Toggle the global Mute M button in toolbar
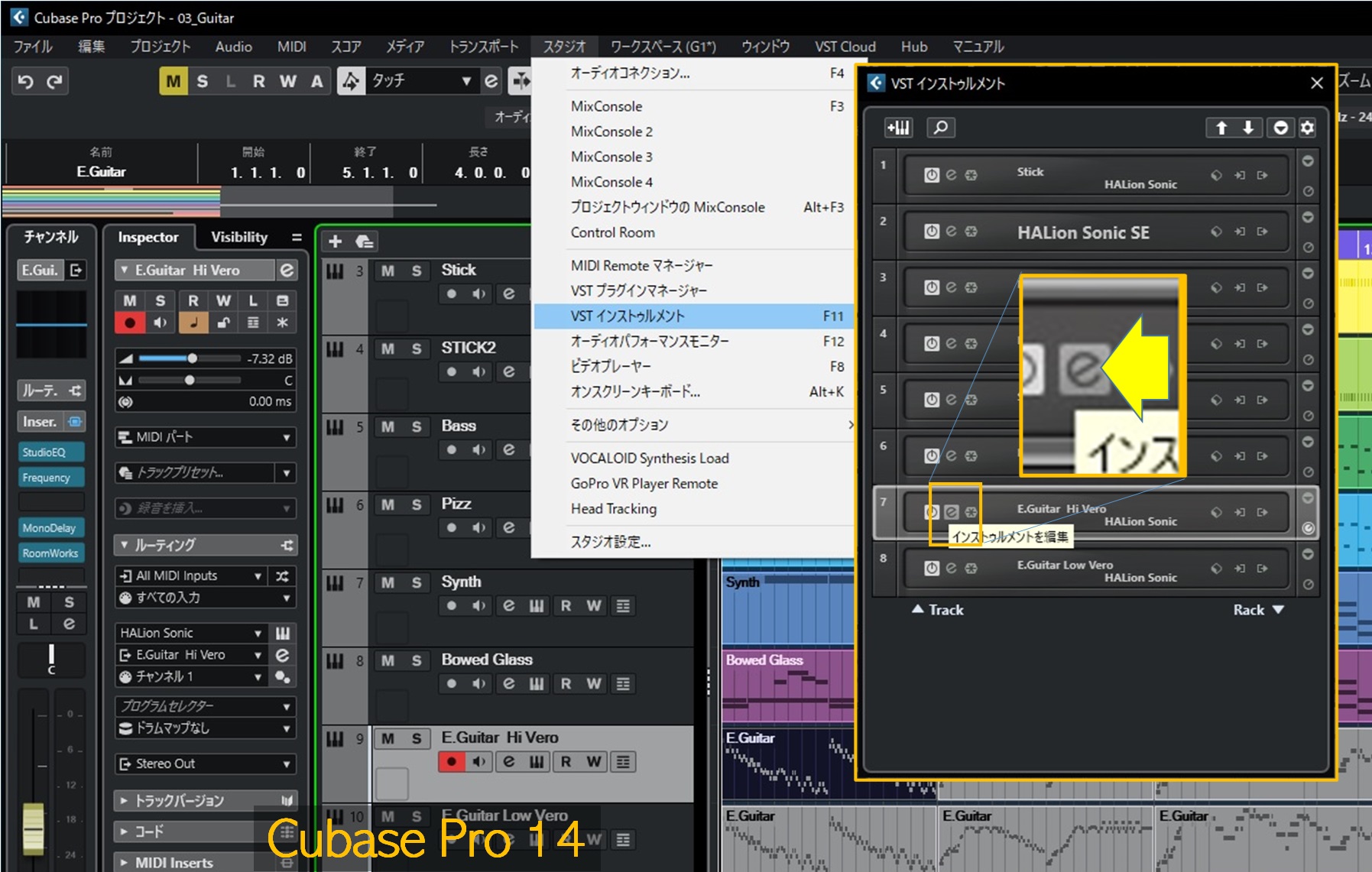The width and height of the screenshot is (1372, 872). [x=174, y=81]
